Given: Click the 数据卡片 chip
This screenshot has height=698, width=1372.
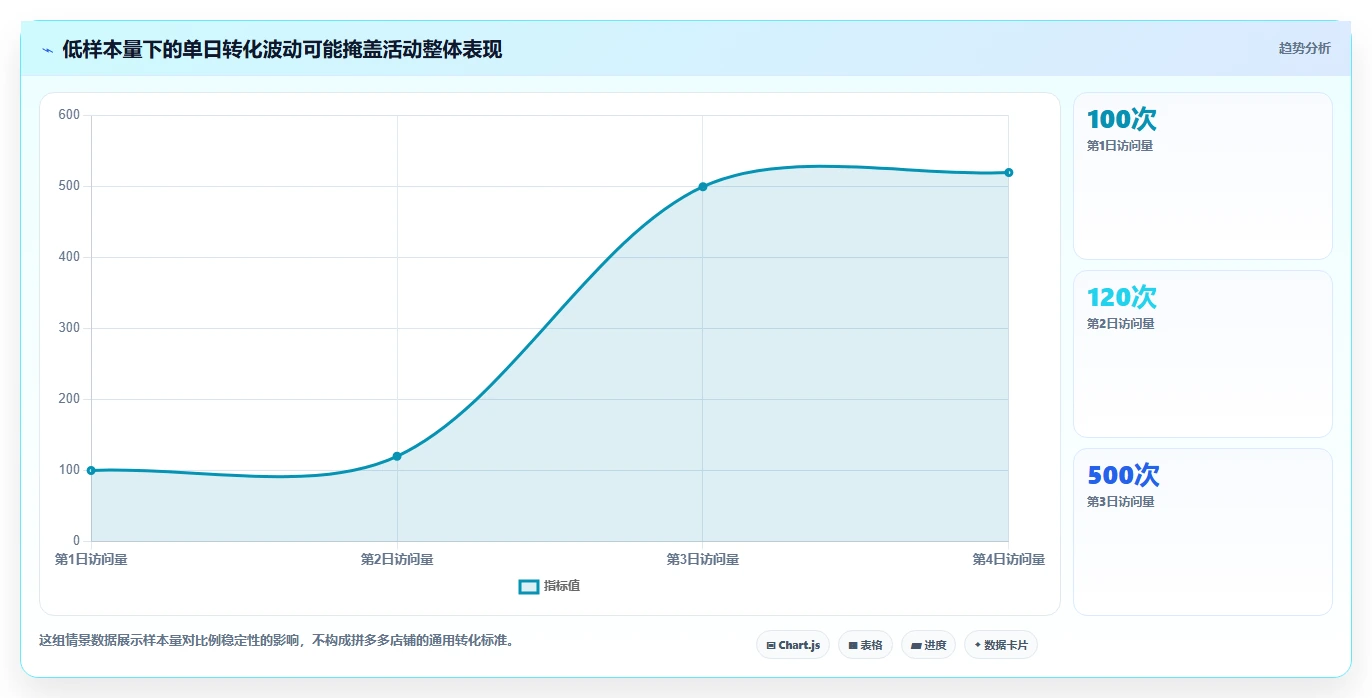Looking at the screenshot, I should [1001, 645].
